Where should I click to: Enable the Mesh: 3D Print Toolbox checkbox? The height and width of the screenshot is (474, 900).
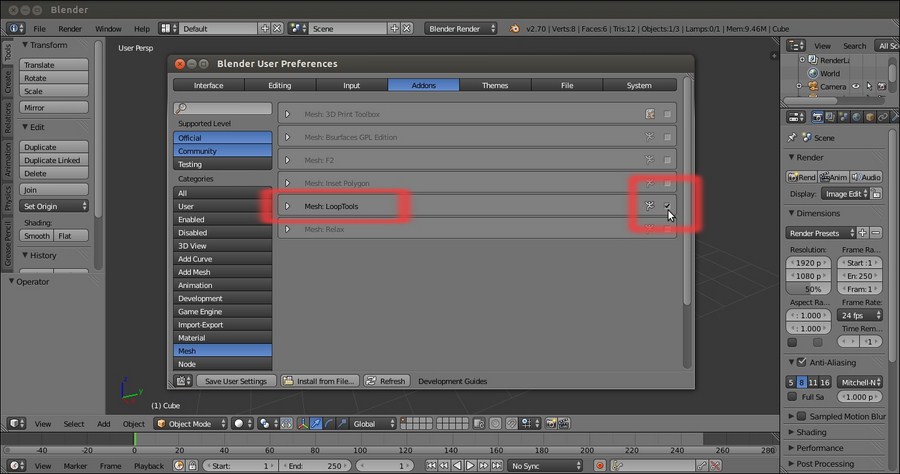pyautogui.click(x=667, y=114)
